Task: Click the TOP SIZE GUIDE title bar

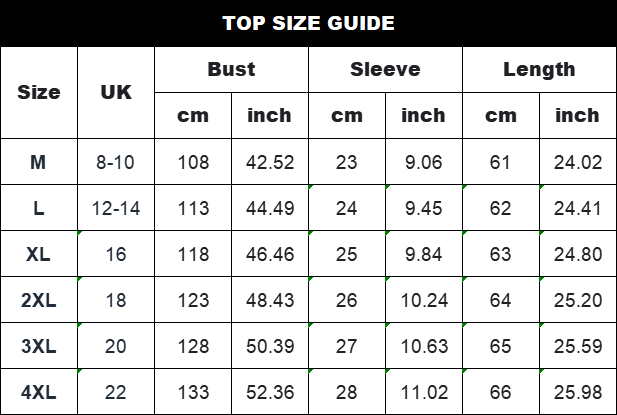Action: click(308, 23)
